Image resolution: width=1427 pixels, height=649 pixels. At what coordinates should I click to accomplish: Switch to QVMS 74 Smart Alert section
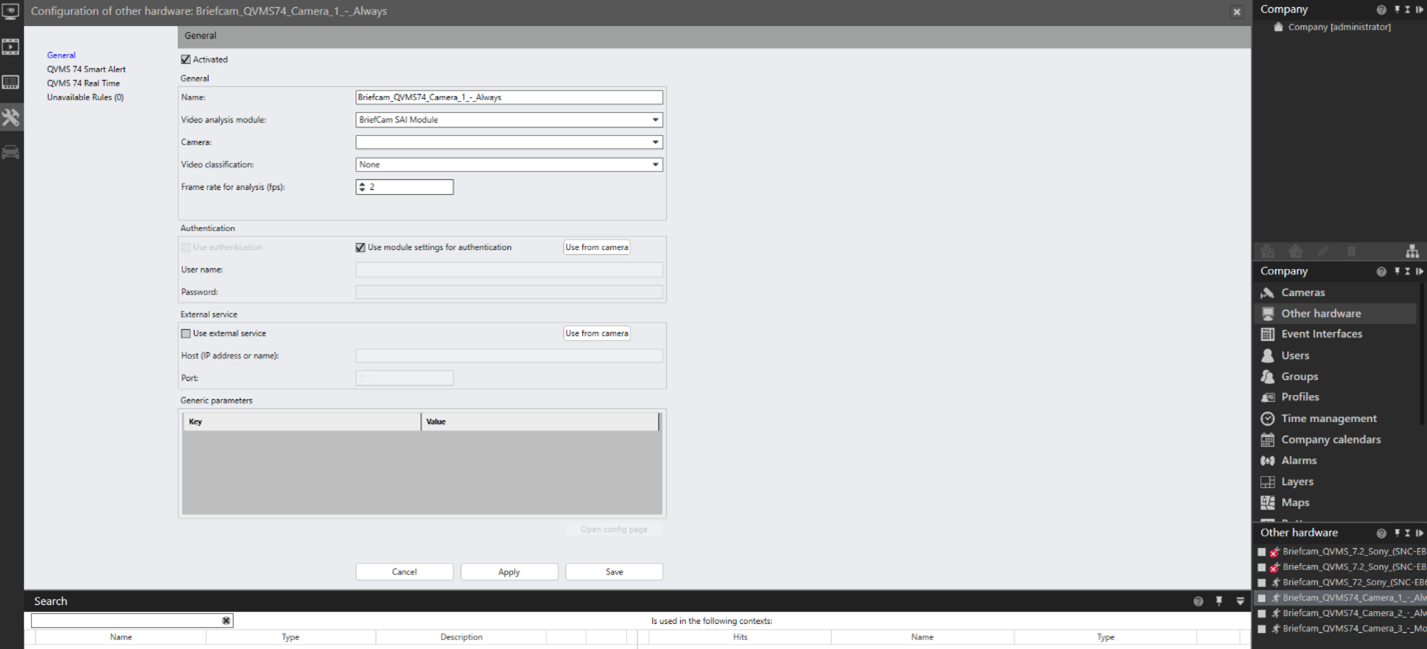pos(86,69)
